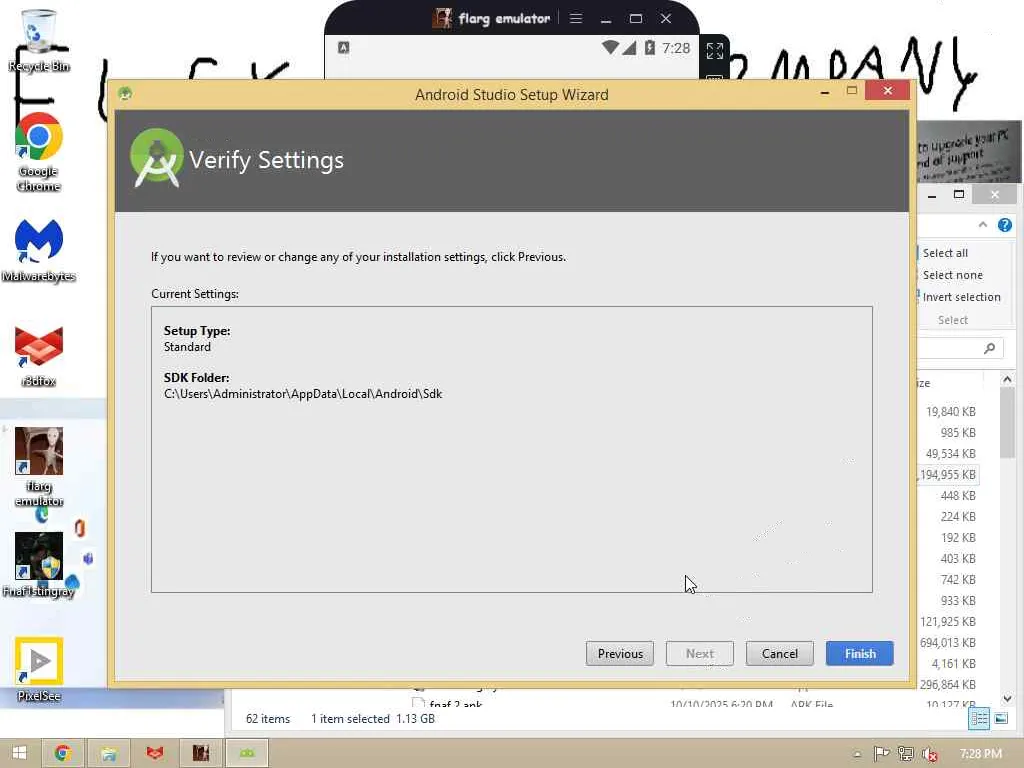Screen dimensions: 1024x768
Task: Minimize the Android Studio Setup Wizard
Action: 825,91
